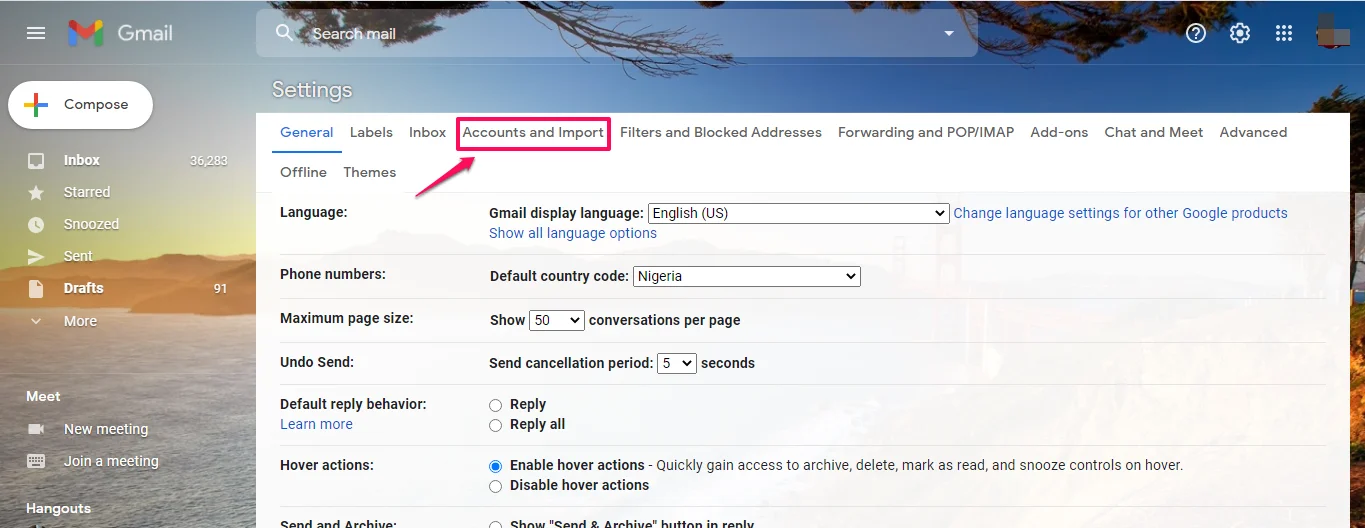The image size is (1365, 528).
Task: Click the Hangouts section label
Action: point(58,508)
